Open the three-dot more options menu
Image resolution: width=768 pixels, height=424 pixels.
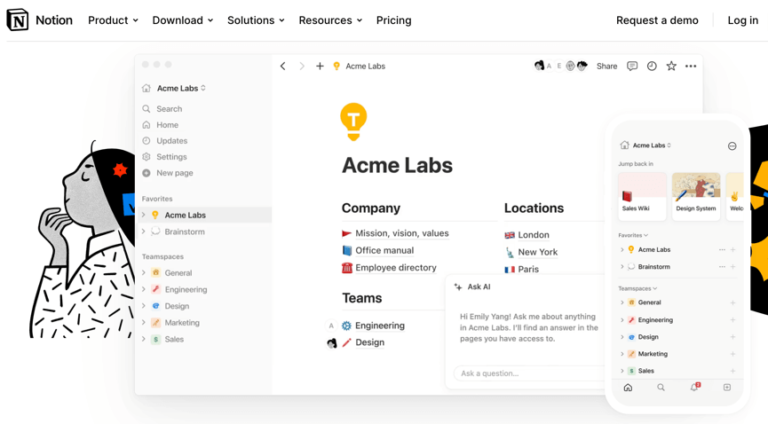[x=690, y=66]
